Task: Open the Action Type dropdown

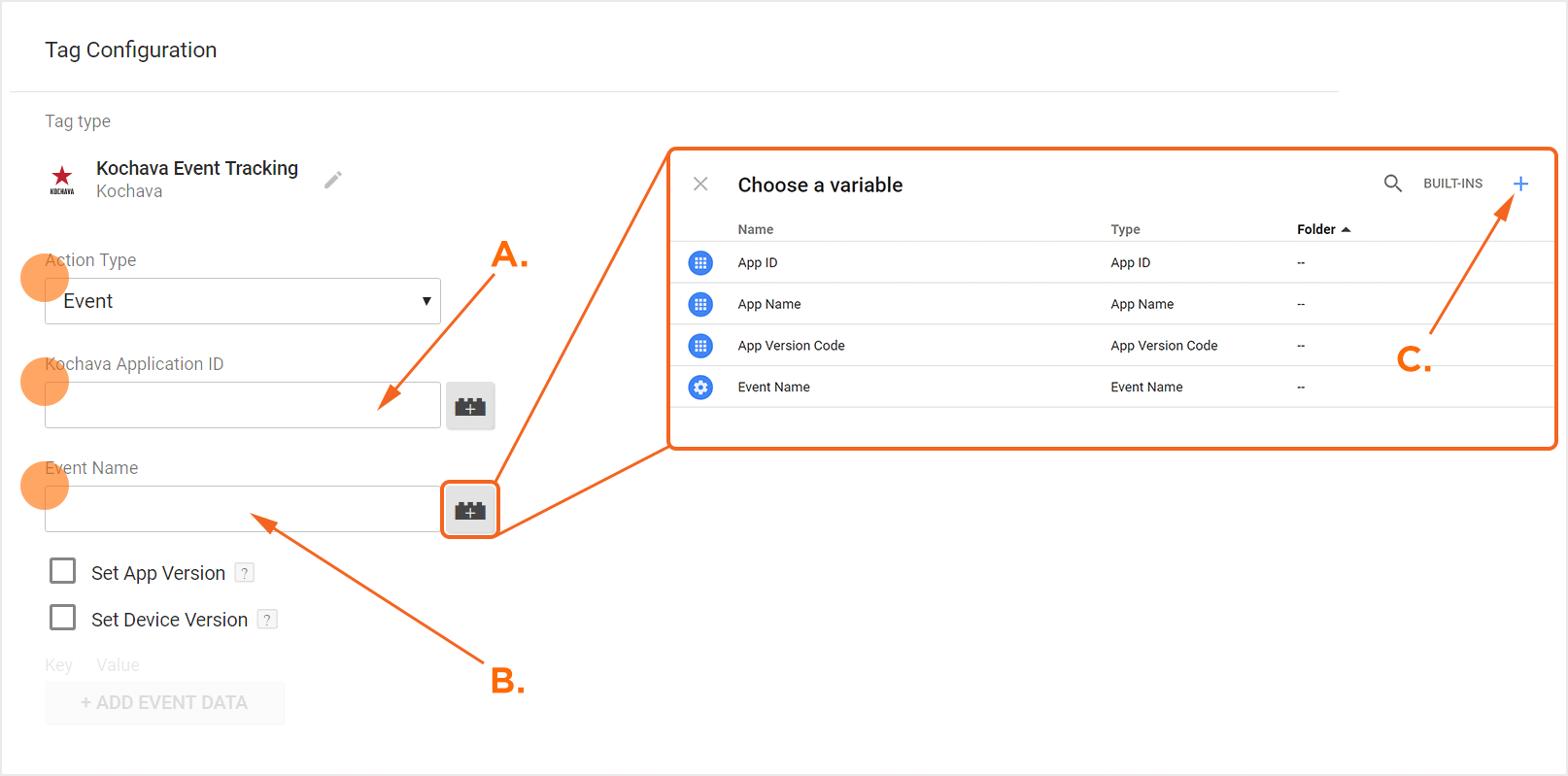Action: tap(243, 301)
